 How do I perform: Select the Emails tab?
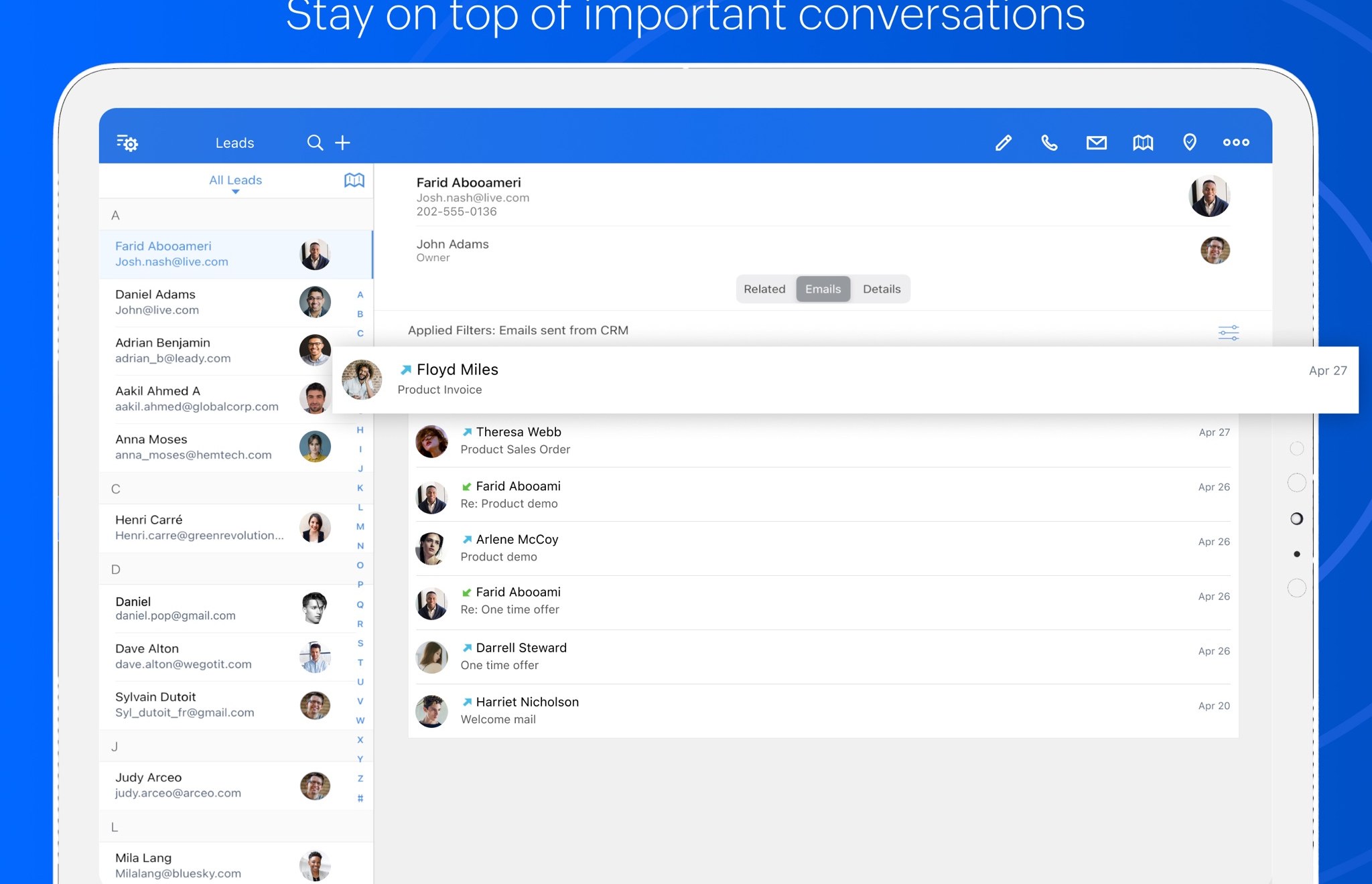click(x=823, y=289)
